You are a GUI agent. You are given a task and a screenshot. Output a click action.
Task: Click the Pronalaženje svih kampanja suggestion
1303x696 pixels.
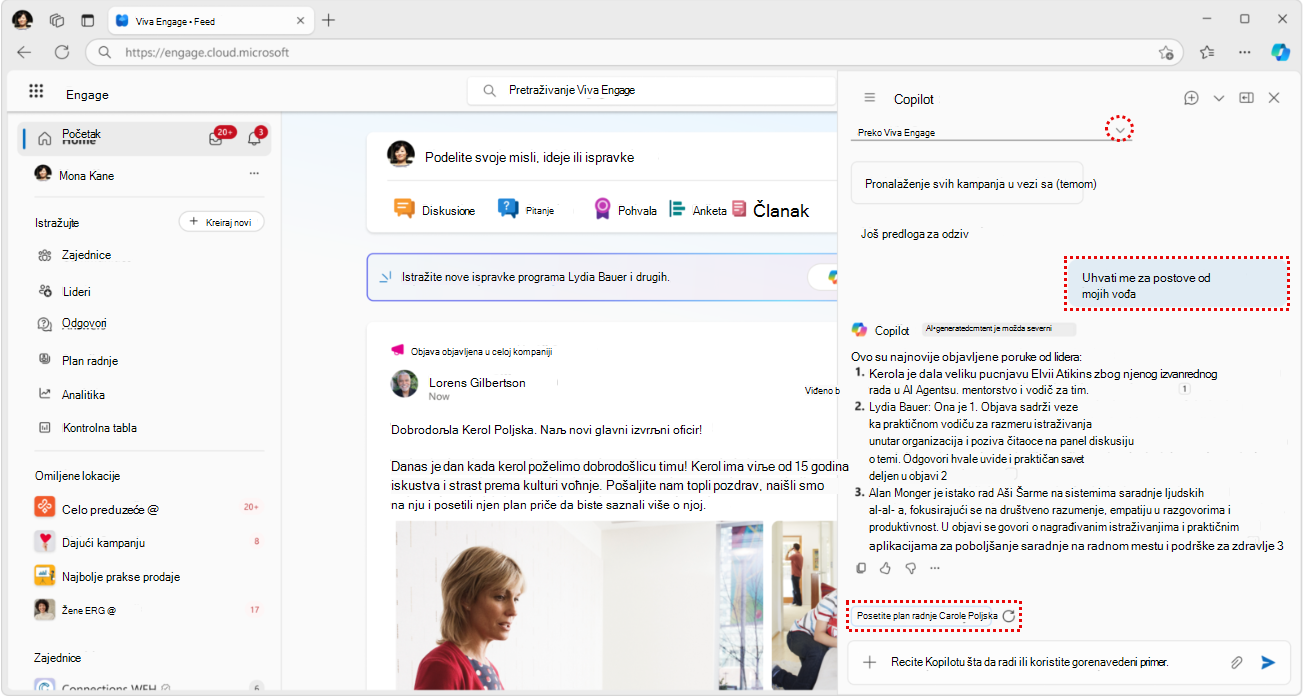tap(967, 183)
